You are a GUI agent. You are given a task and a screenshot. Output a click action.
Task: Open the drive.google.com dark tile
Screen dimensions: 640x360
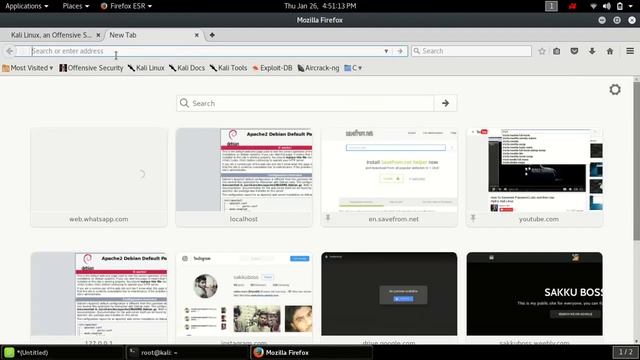point(389,298)
